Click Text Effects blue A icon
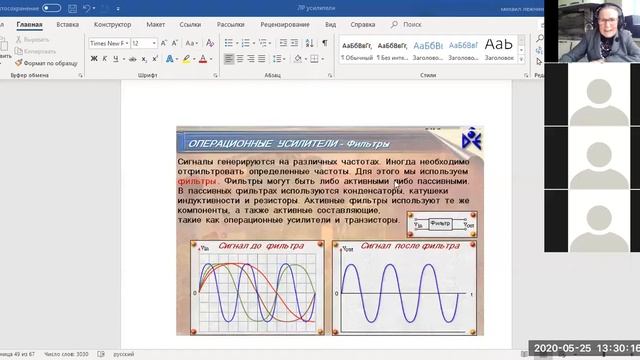The height and width of the screenshot is (360, 640). [169, 59]
